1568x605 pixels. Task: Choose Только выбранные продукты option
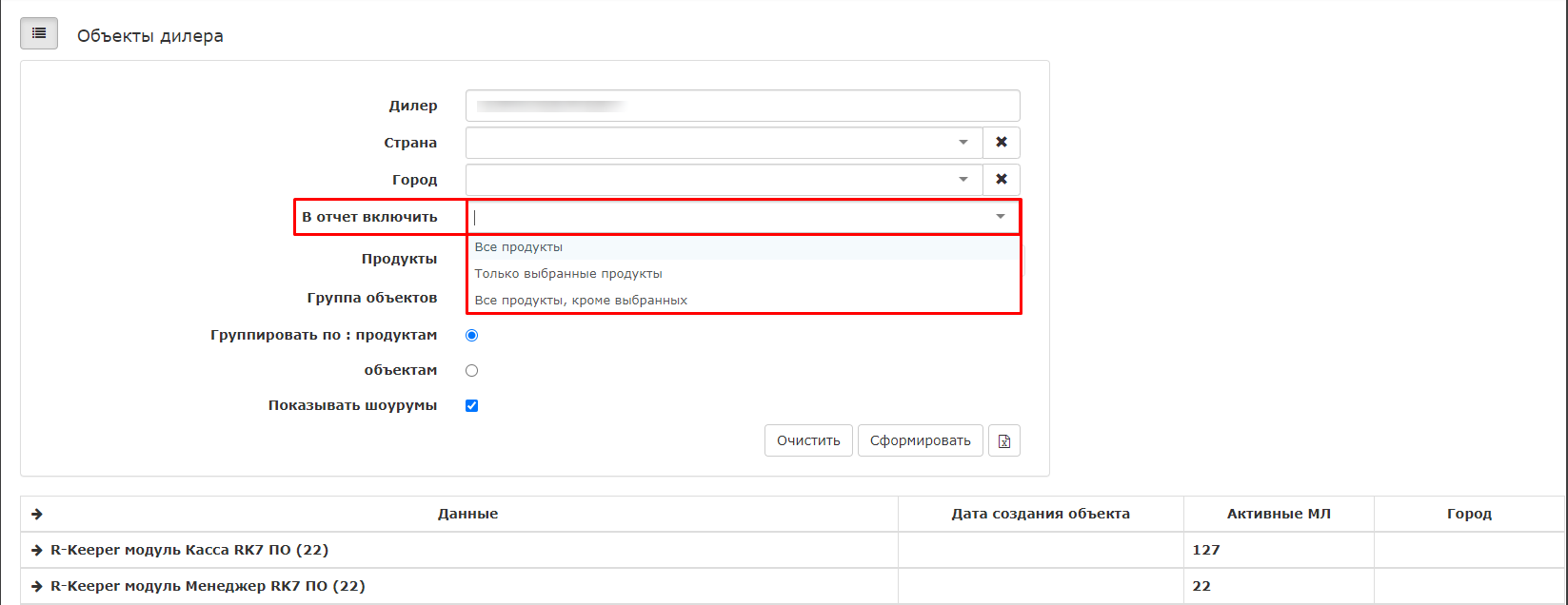[568, 274]
